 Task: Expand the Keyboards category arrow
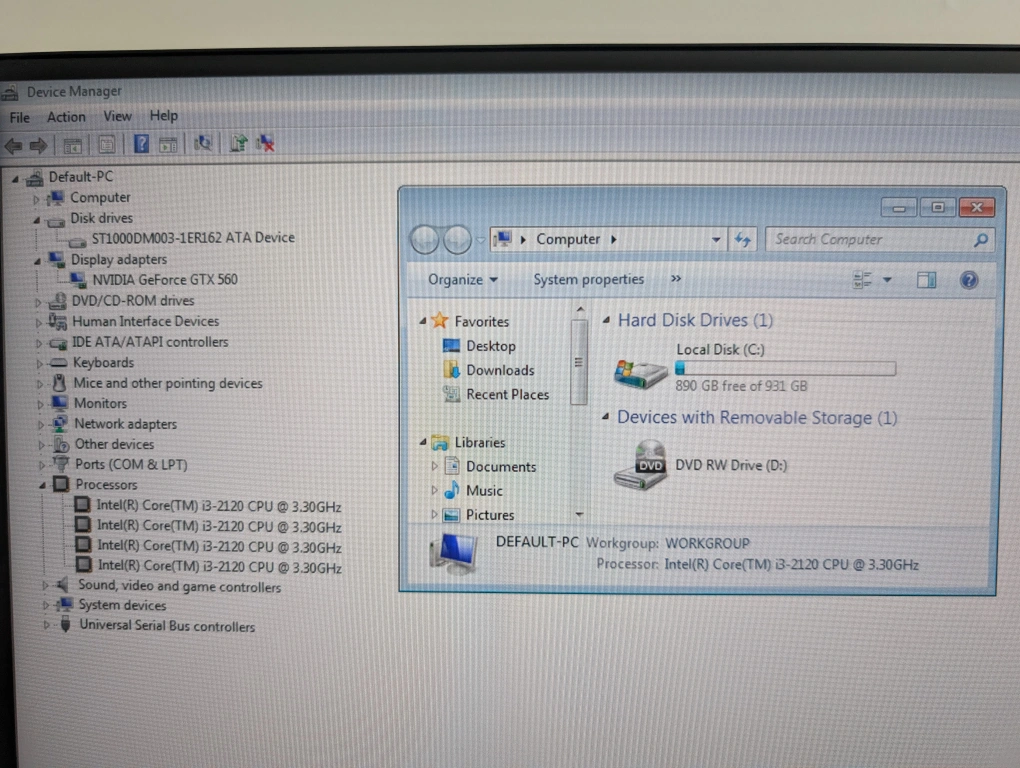pos(40,364)
